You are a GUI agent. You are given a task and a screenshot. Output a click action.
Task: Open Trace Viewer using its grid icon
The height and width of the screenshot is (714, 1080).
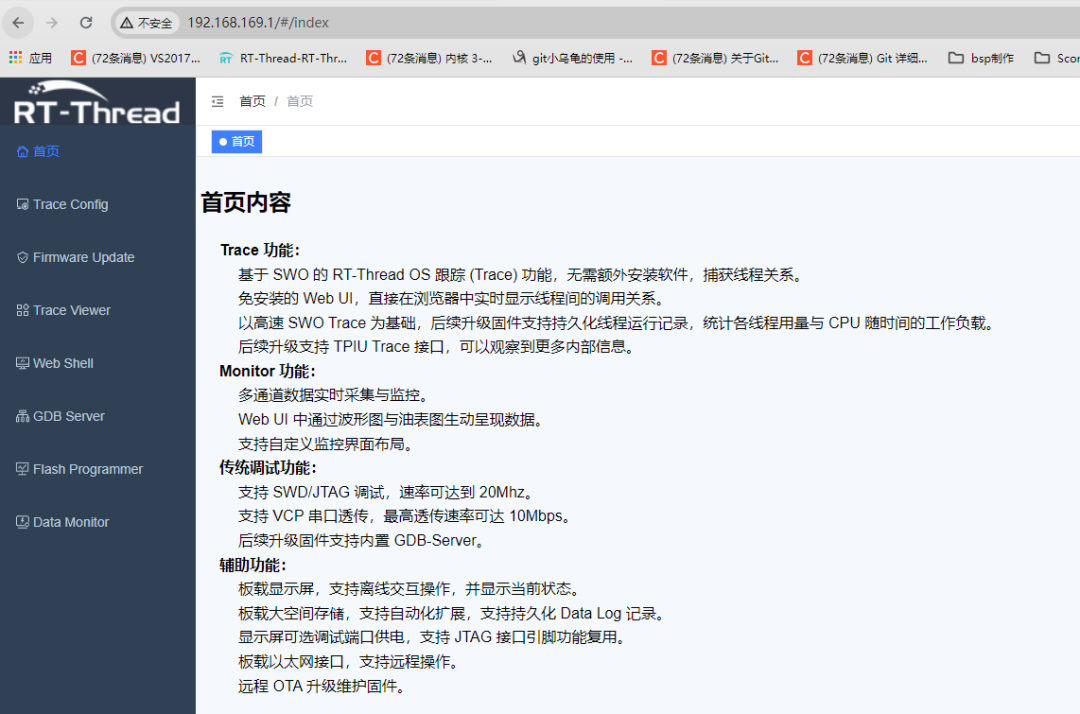click(x=21, y=310)
